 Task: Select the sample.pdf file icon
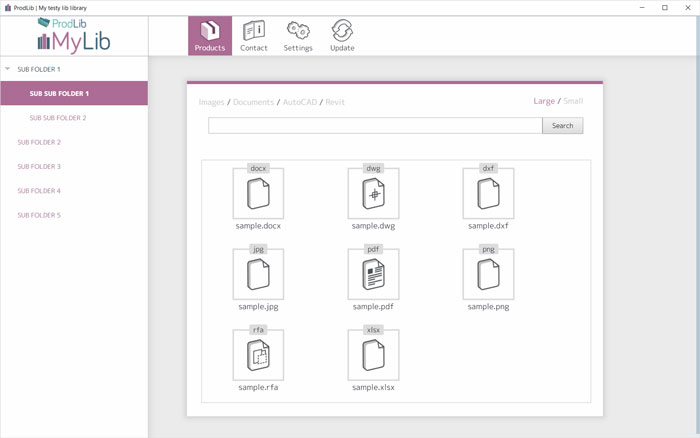pyautogui.click(x=373, y=274)
